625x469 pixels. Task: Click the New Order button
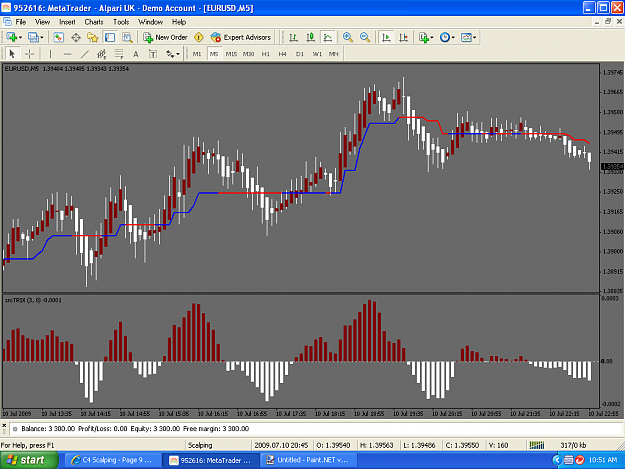coord(165,37)
